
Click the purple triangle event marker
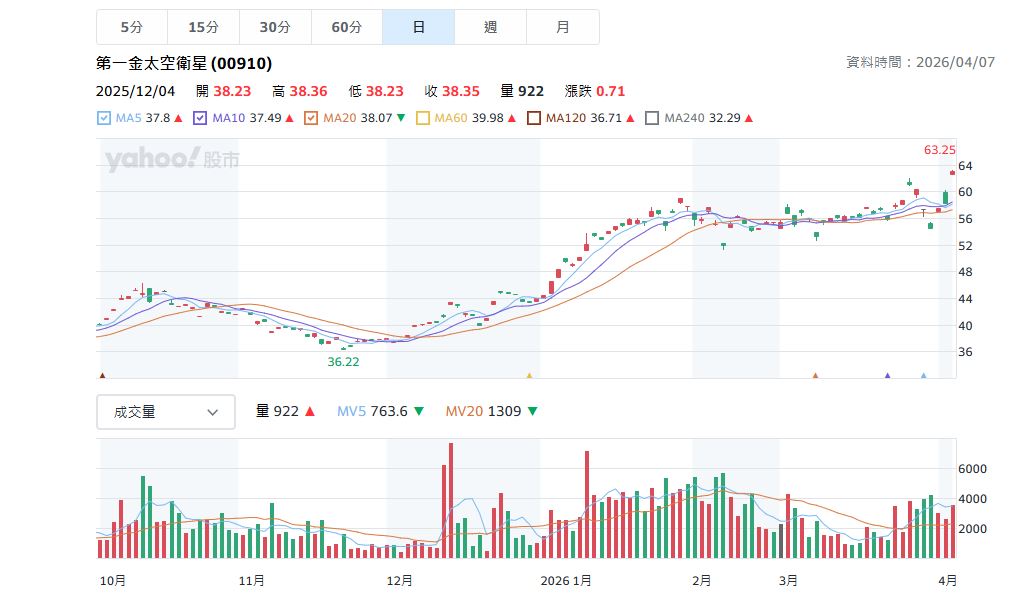click(887, 376)
